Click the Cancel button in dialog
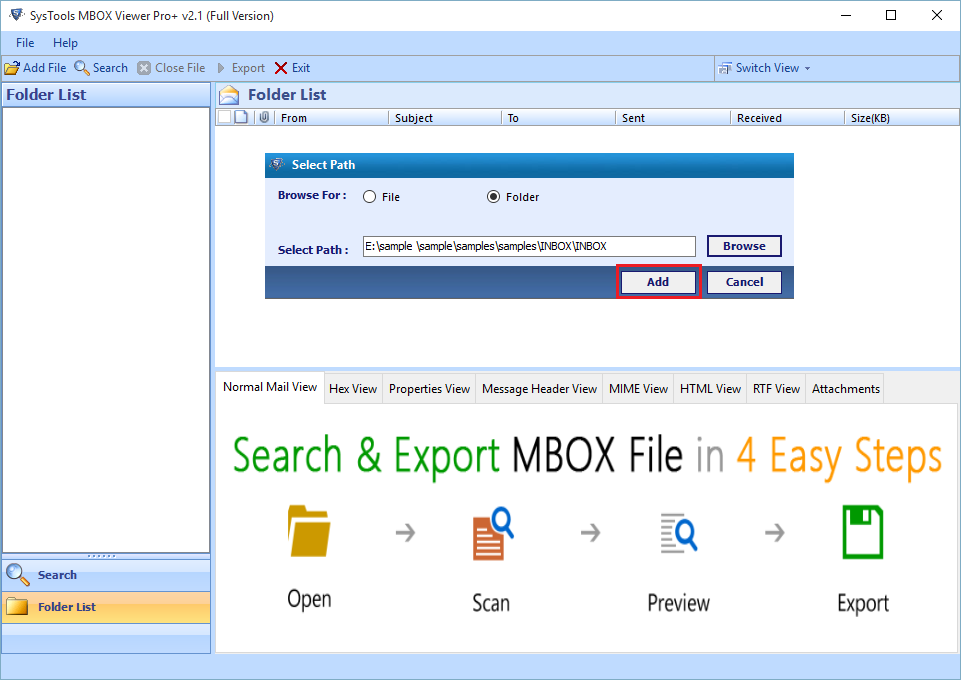 coord(744,282)
